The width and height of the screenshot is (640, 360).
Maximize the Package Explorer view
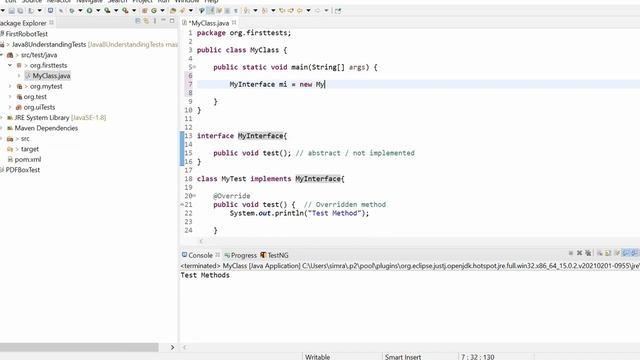172,20
